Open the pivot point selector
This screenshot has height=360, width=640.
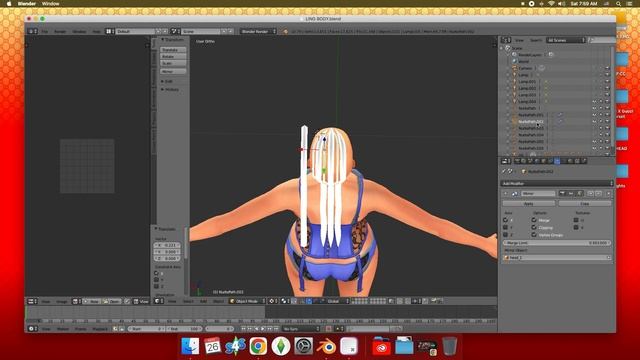(x=284, y=301)
